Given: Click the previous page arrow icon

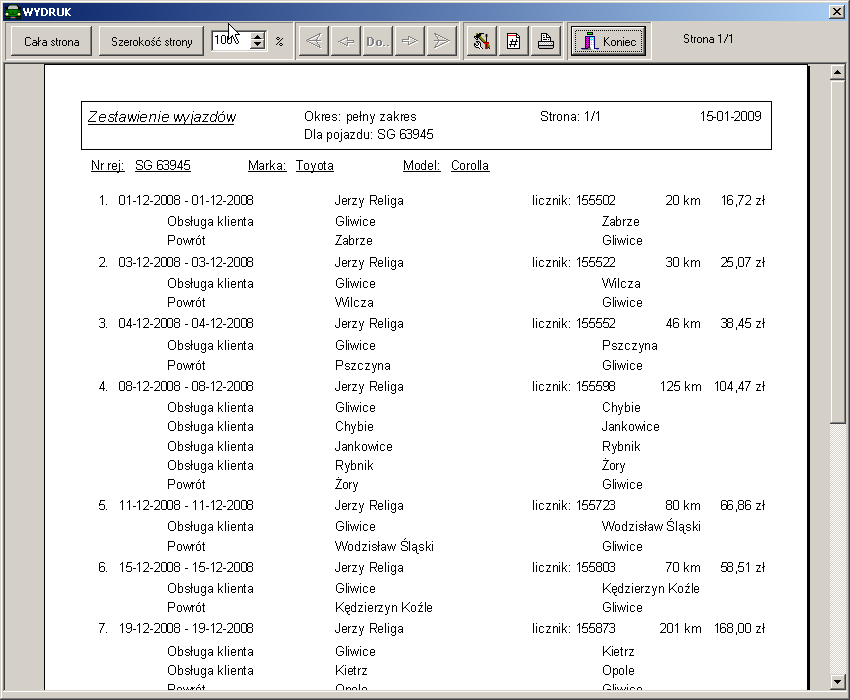Looking at the screenshot, I should pos(345,41).
